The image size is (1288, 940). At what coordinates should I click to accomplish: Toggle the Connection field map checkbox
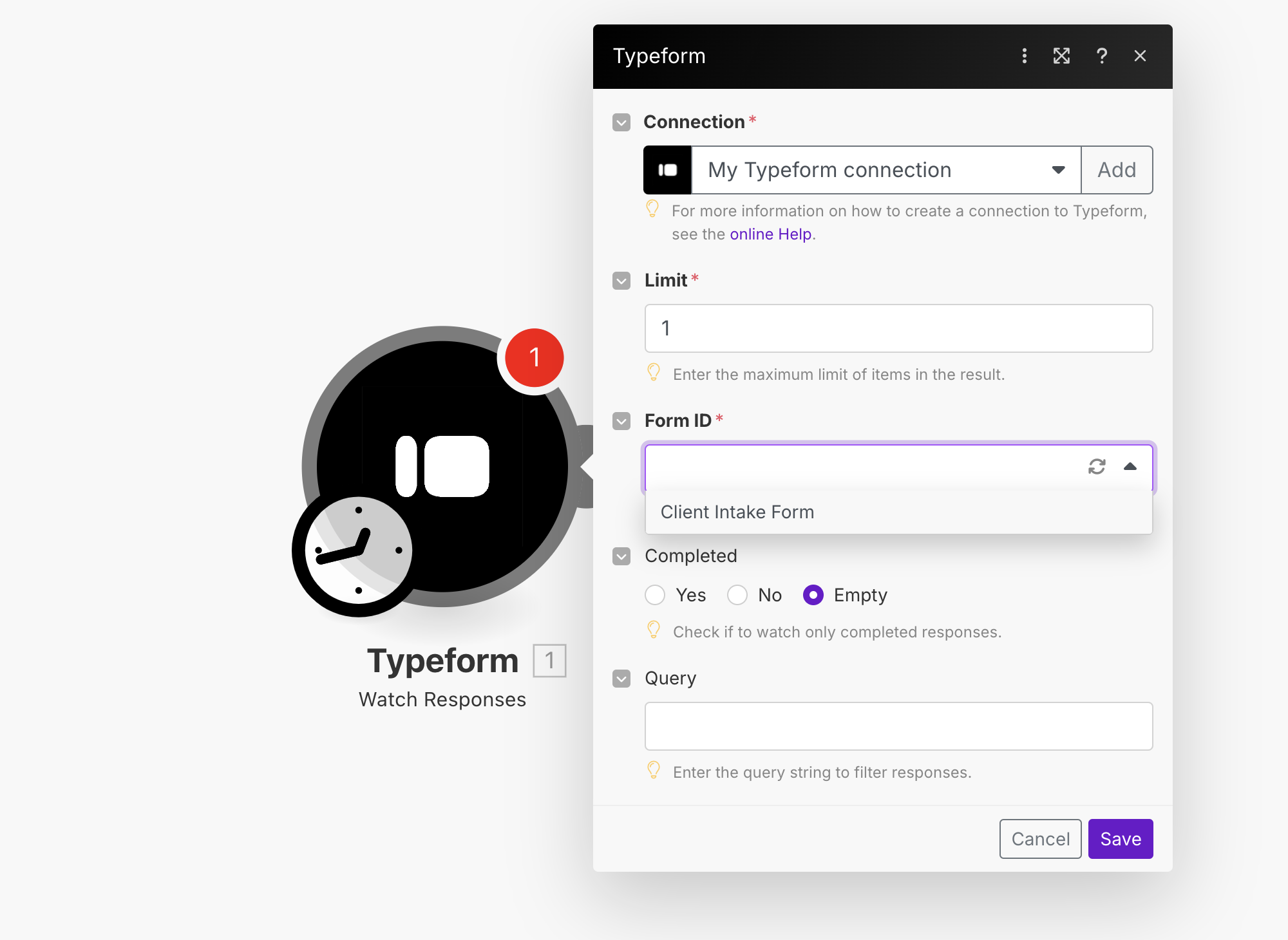[621, 122]
